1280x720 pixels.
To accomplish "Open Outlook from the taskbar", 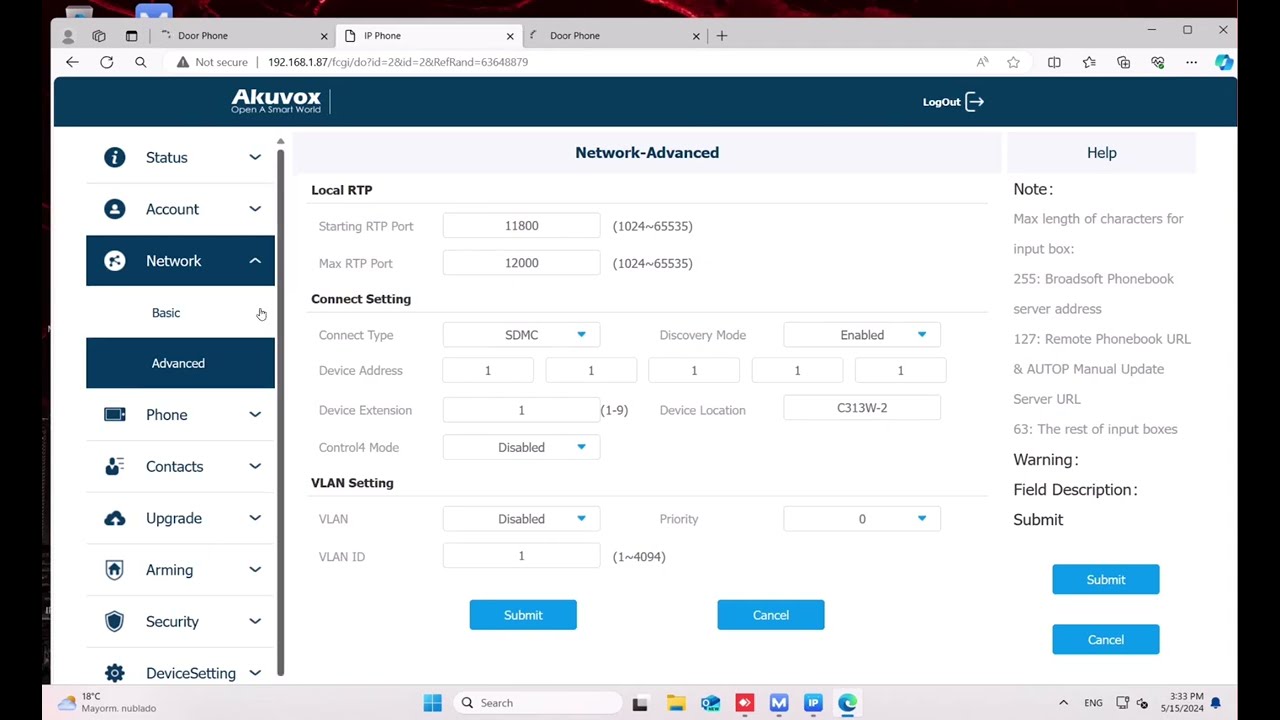I will point(710,703).
